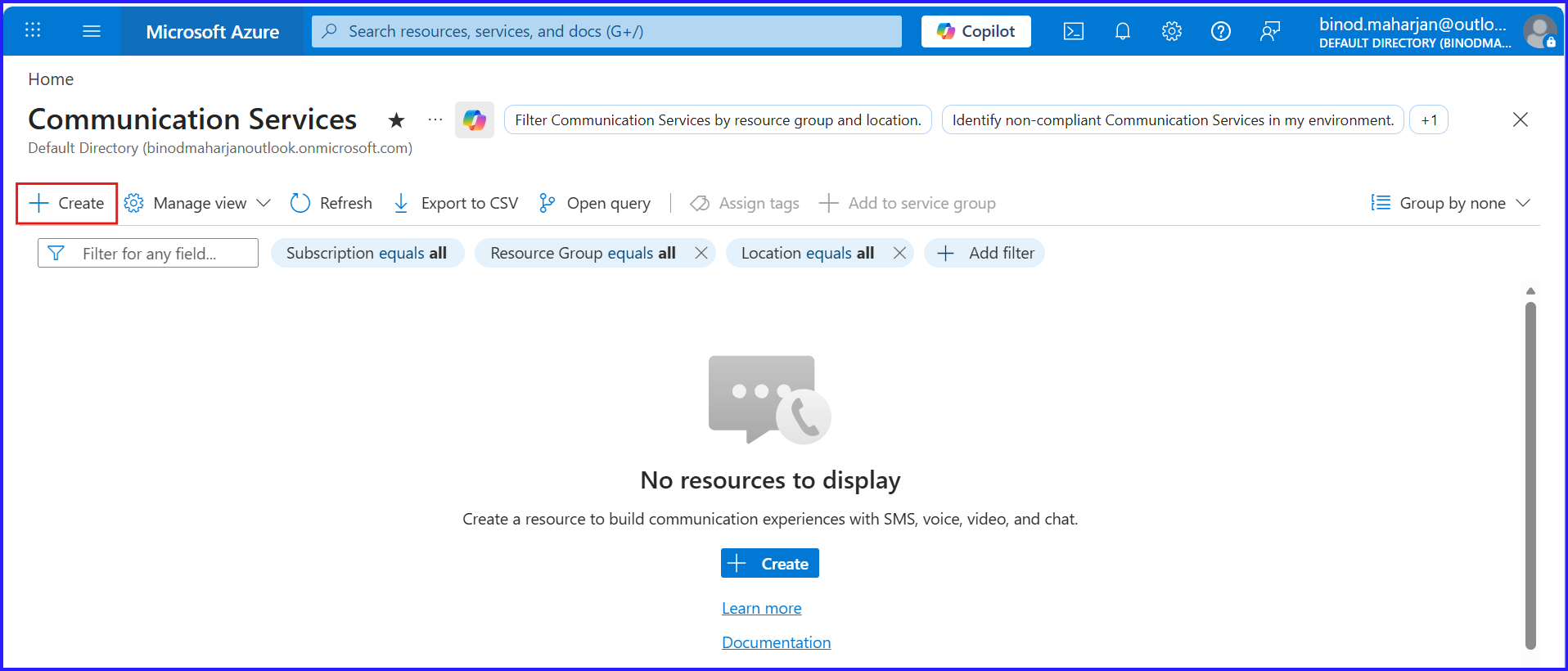Launch Cloud Shell terminal icon

pyautogui.click(x=1074, y=31)
